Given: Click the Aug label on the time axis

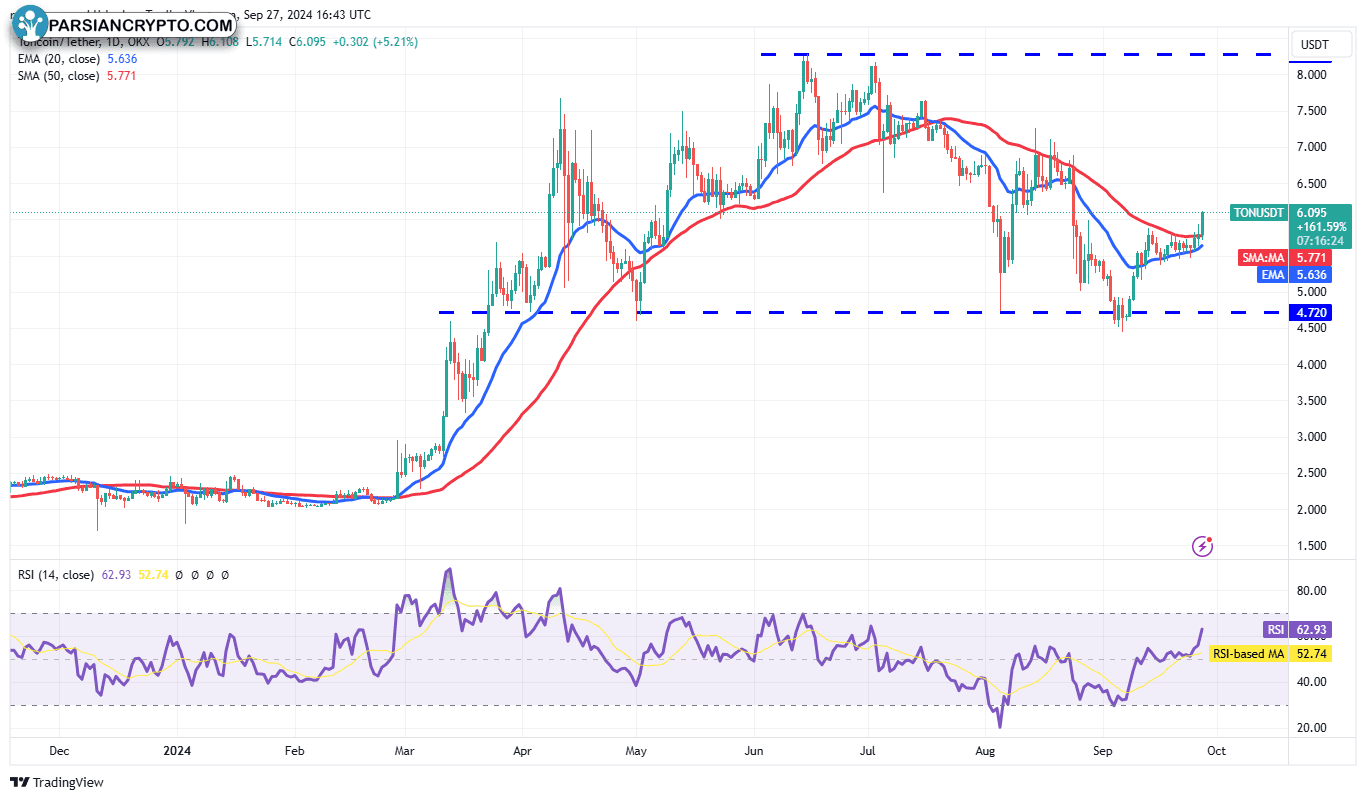Looking at the screenshot, I should click(986, 750).
